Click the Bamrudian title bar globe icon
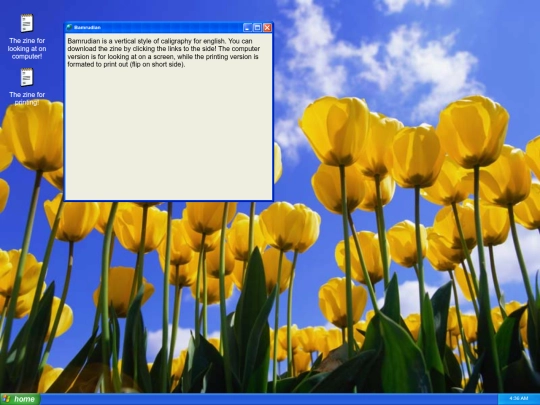The height and width of the screenshot is (405, 540). click(69, 27)
